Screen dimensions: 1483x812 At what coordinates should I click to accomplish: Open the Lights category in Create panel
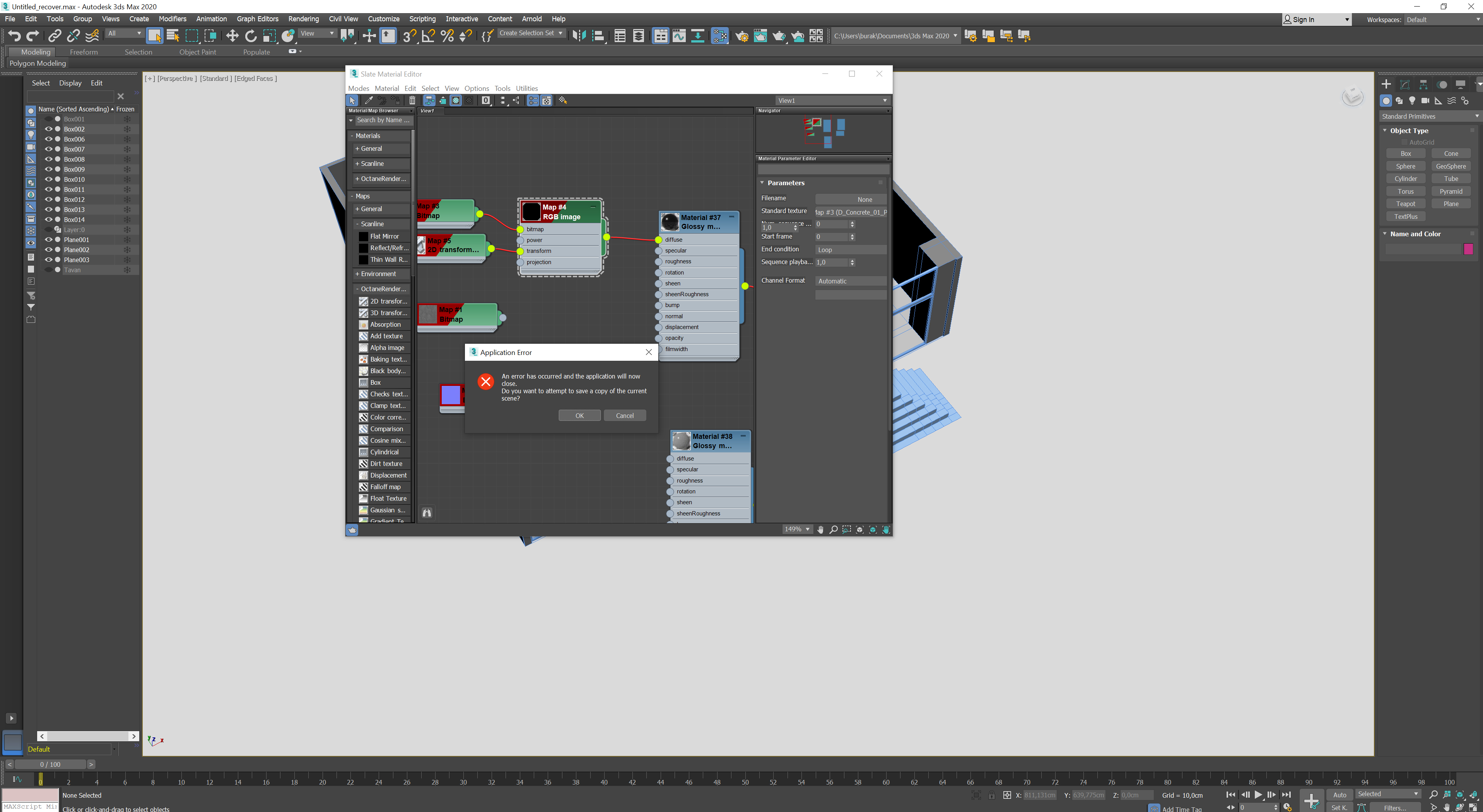click(x=1411, y=101)
